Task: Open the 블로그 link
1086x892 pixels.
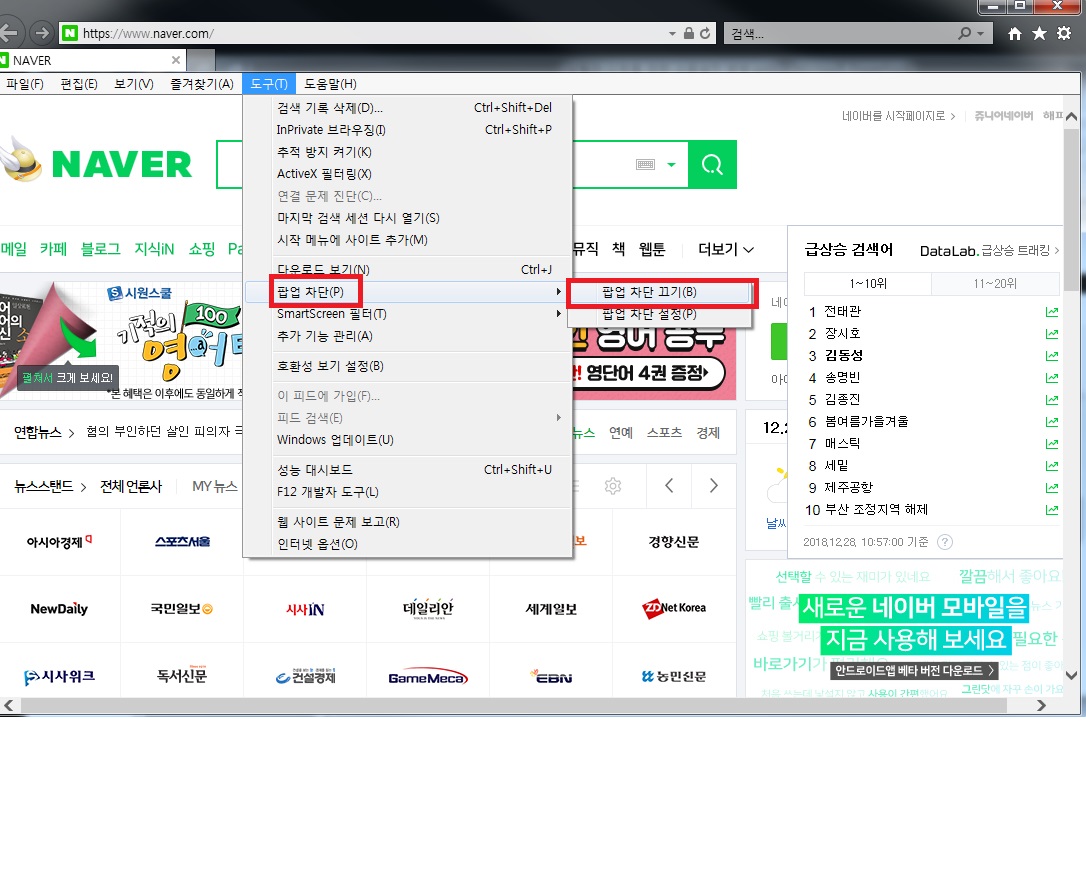Action: click(100, 249)
